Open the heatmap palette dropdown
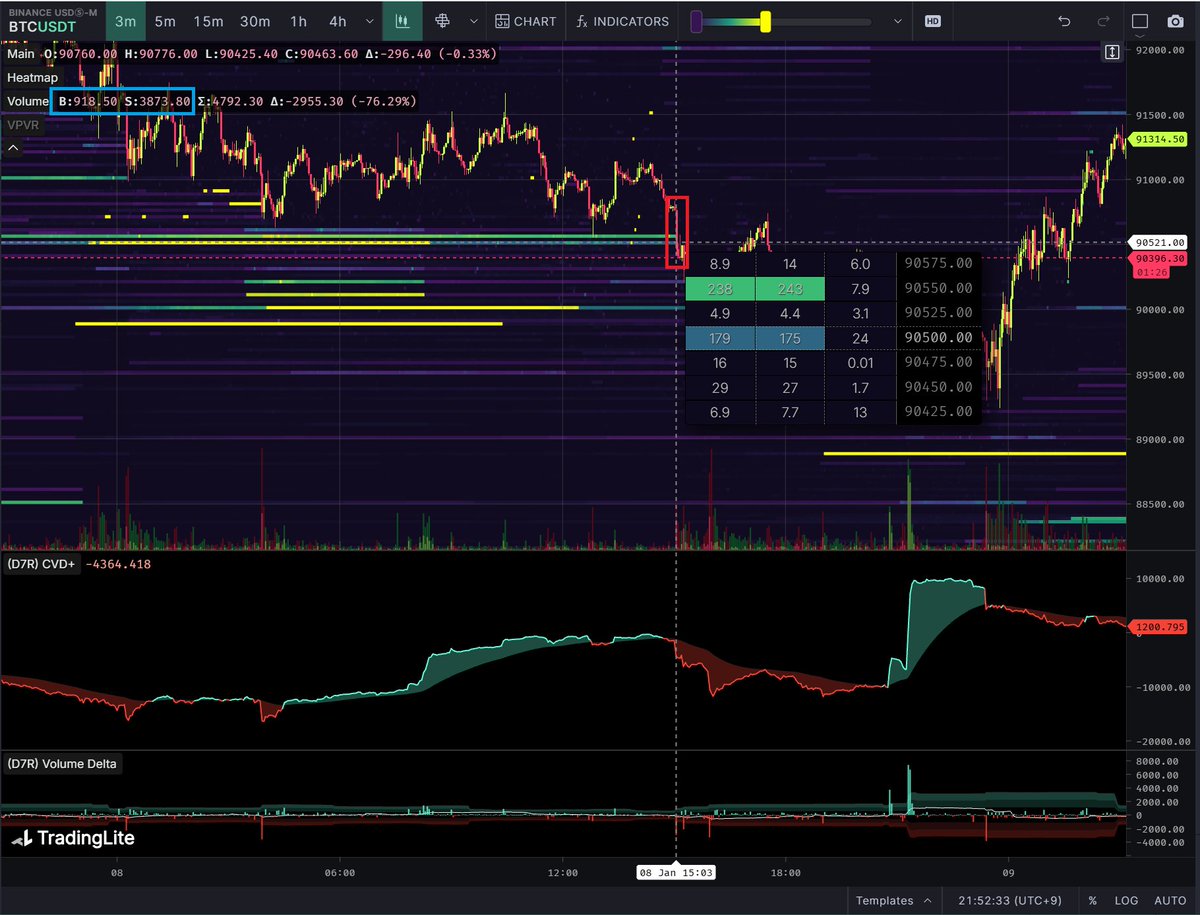This screenshot has width=1200, height=915. 895,20
